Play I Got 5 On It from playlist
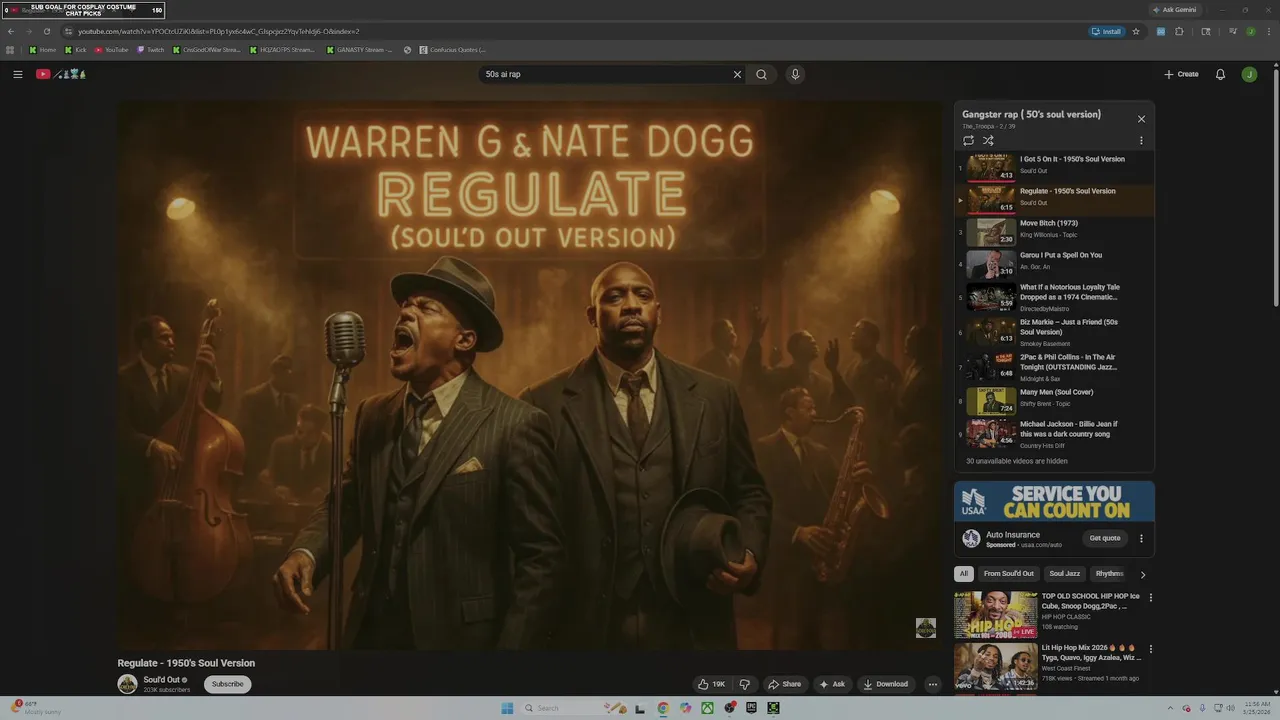1280x720 pixels. click(1055, 167)
